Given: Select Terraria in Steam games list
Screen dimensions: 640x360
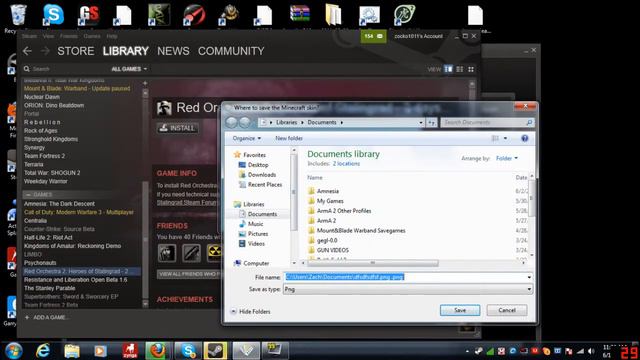Looking at the screenshot, I should coord(33,164).
